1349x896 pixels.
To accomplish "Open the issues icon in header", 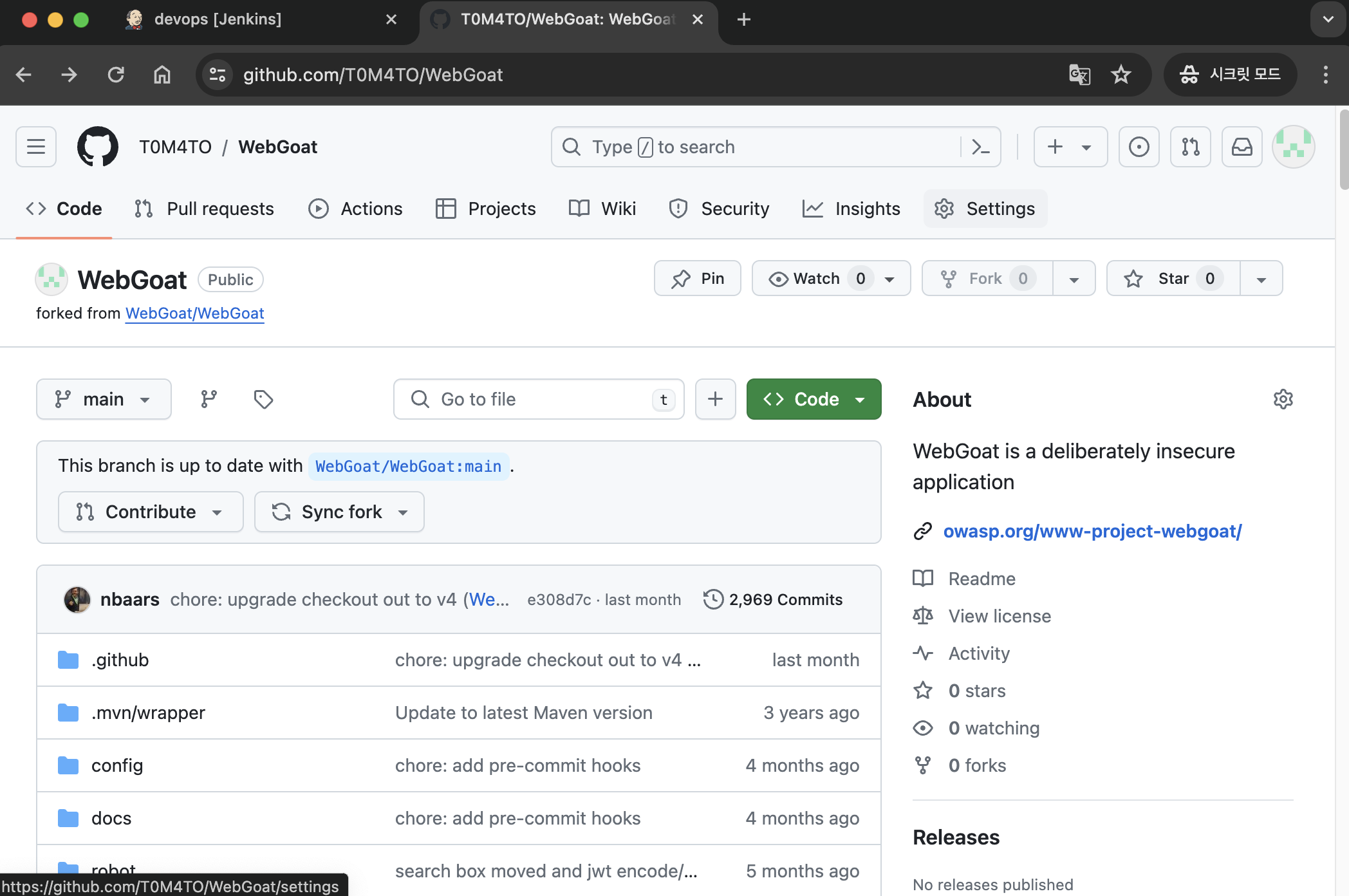I will pyautogui.click(x=1139, y=147).
